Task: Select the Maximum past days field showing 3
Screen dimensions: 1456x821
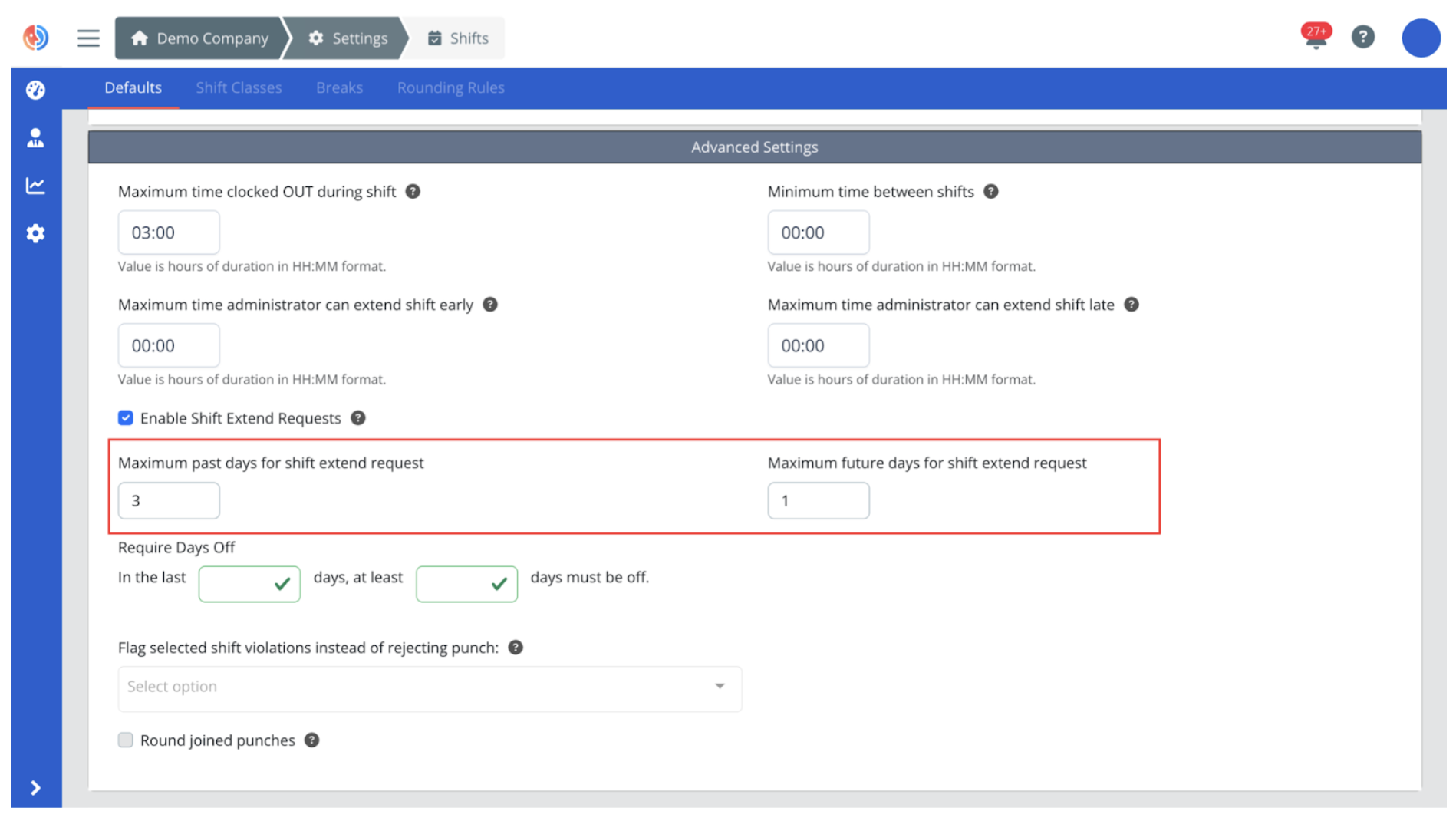Action: pyautogui.click(x=168, y=500)
